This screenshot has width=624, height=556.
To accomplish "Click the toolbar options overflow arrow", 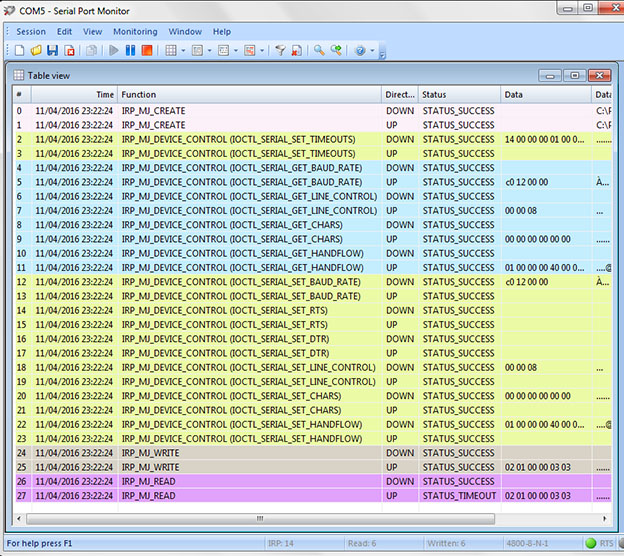I will (x=382, y=55).
